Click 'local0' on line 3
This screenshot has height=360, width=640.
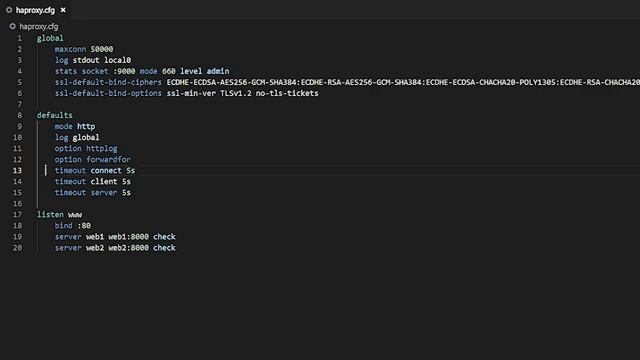[x=118, y=60]
